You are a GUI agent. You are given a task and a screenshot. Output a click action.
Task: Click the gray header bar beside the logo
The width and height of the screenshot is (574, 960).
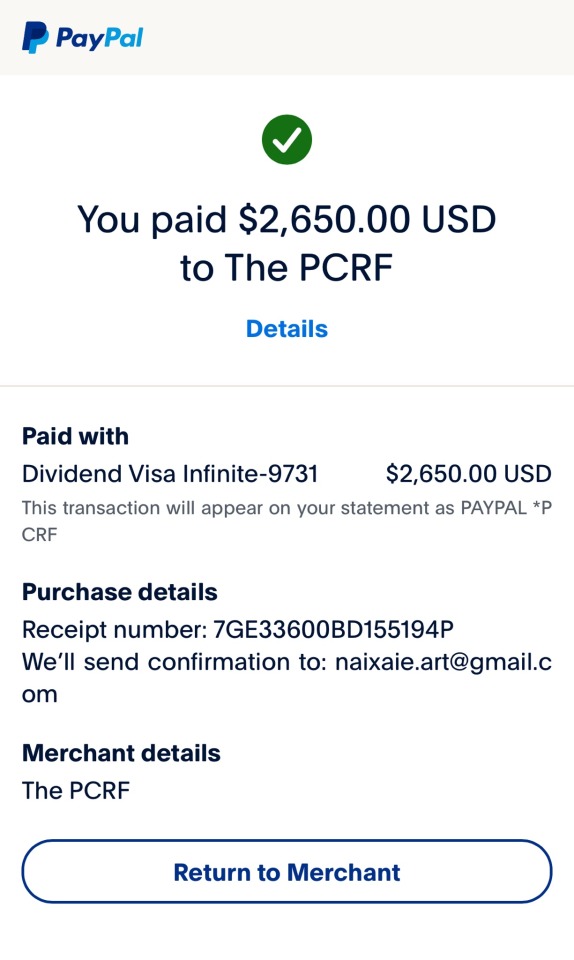[x=359, y=37]
